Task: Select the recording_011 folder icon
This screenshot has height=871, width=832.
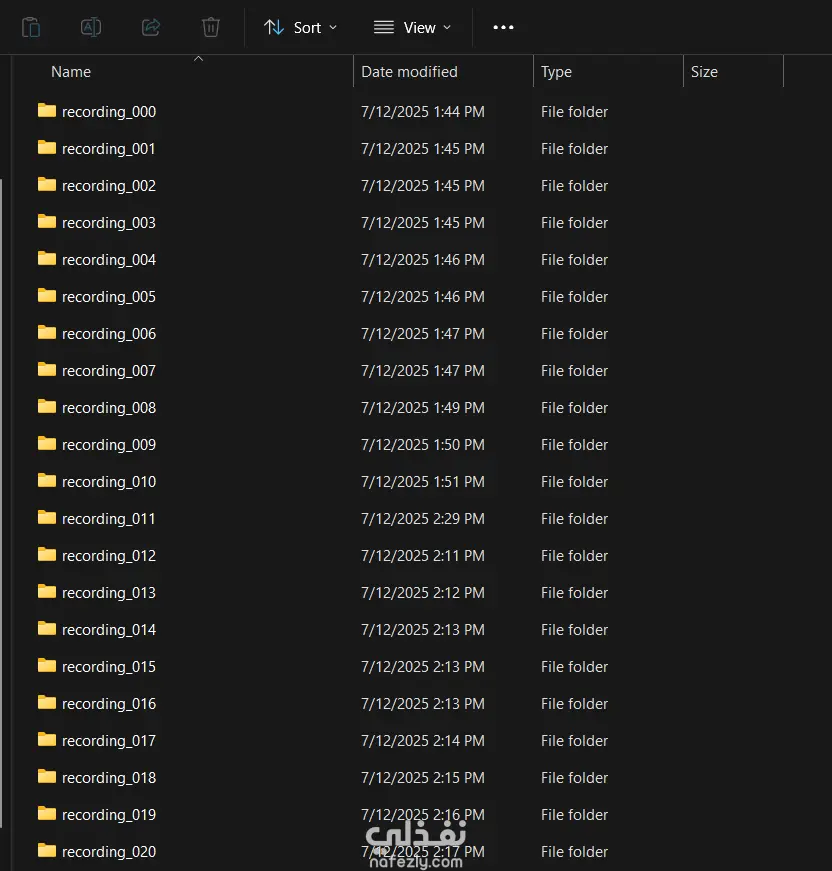Action: pos(47,518)
